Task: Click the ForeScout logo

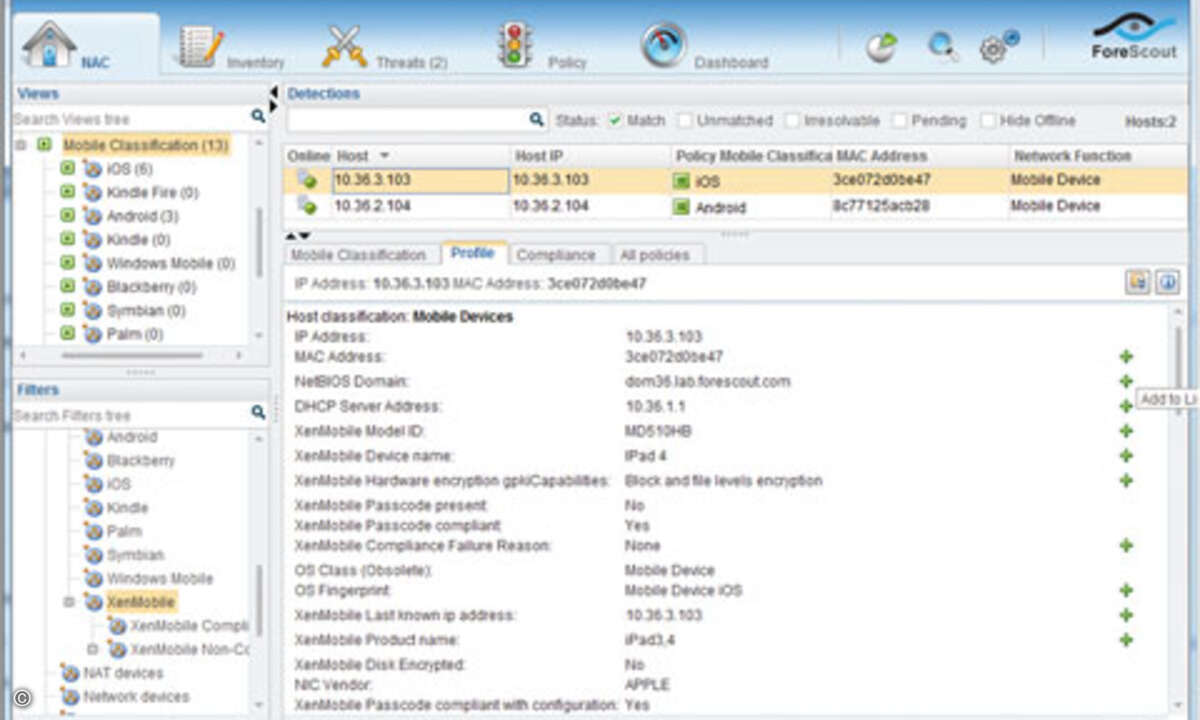Action: pyautogui.click(x=1133, y=38)
